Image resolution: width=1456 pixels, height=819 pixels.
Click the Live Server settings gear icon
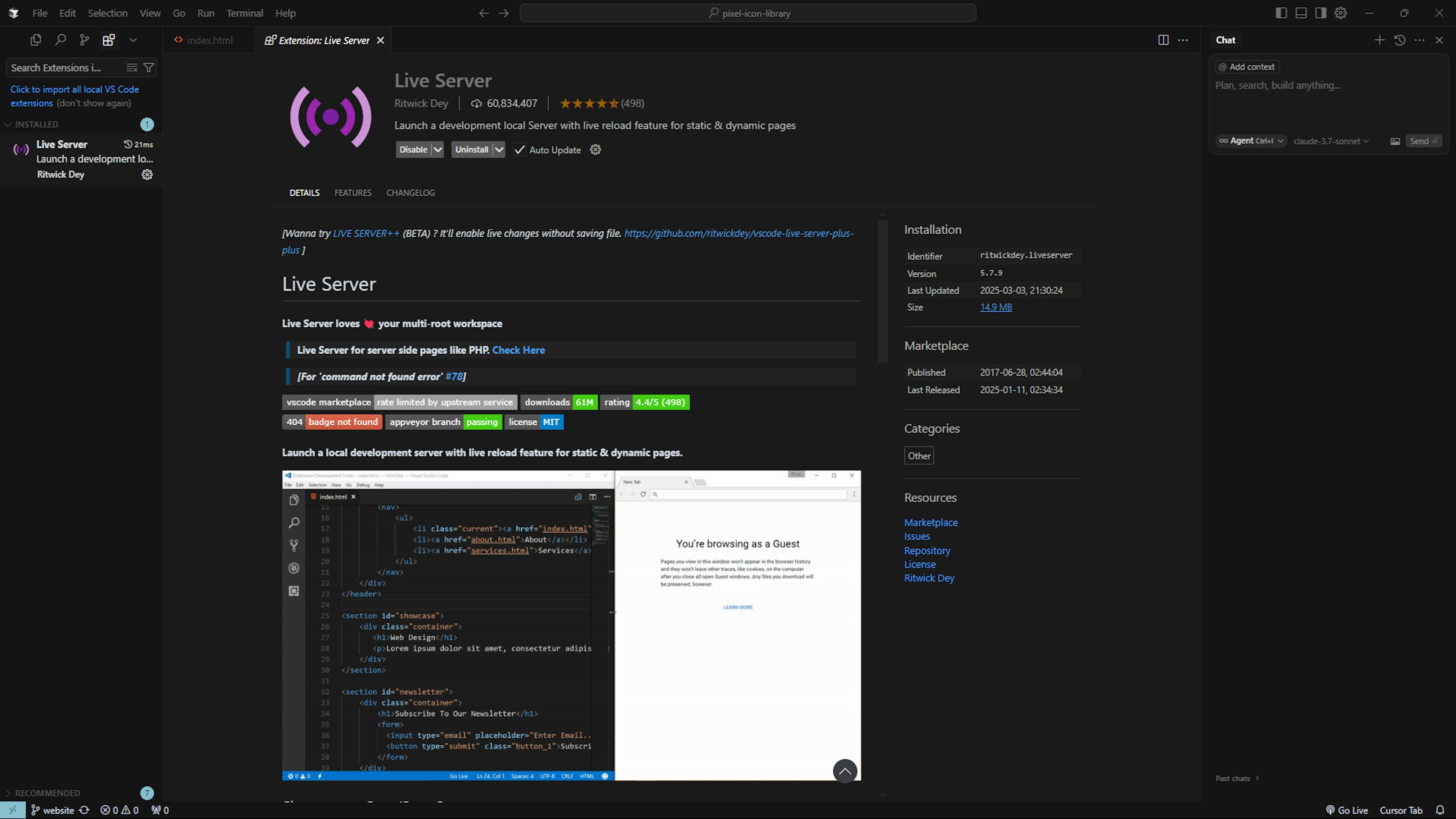pos(147,174)
